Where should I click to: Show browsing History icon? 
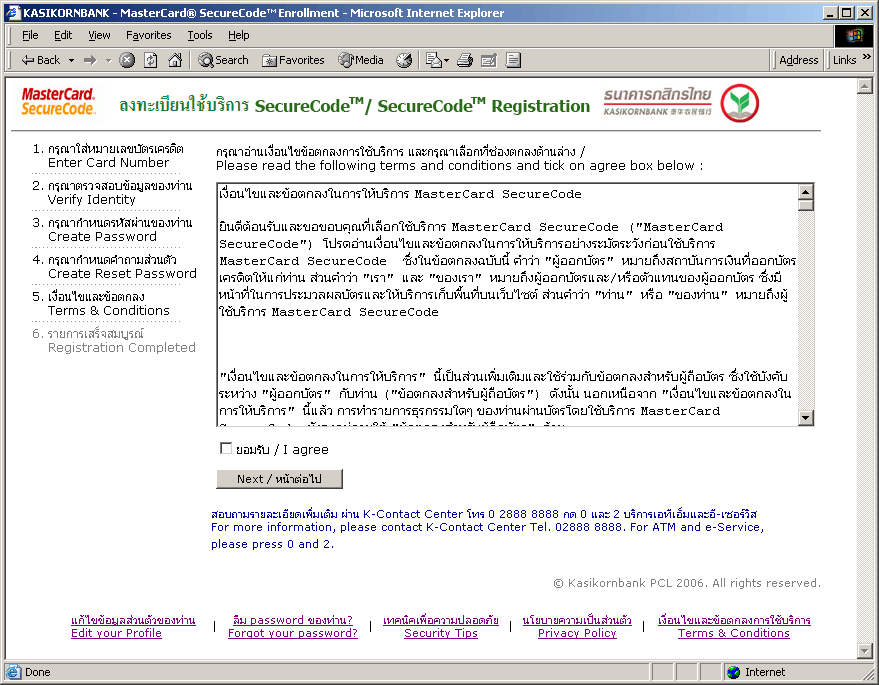(404, 60)
